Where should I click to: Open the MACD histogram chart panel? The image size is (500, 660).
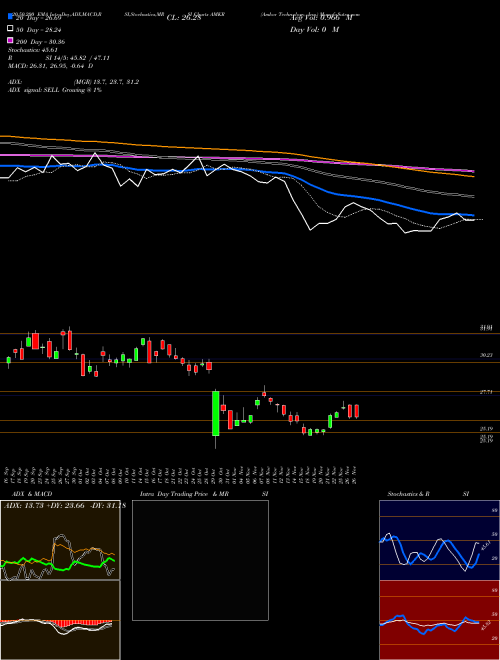coord(60,620)
